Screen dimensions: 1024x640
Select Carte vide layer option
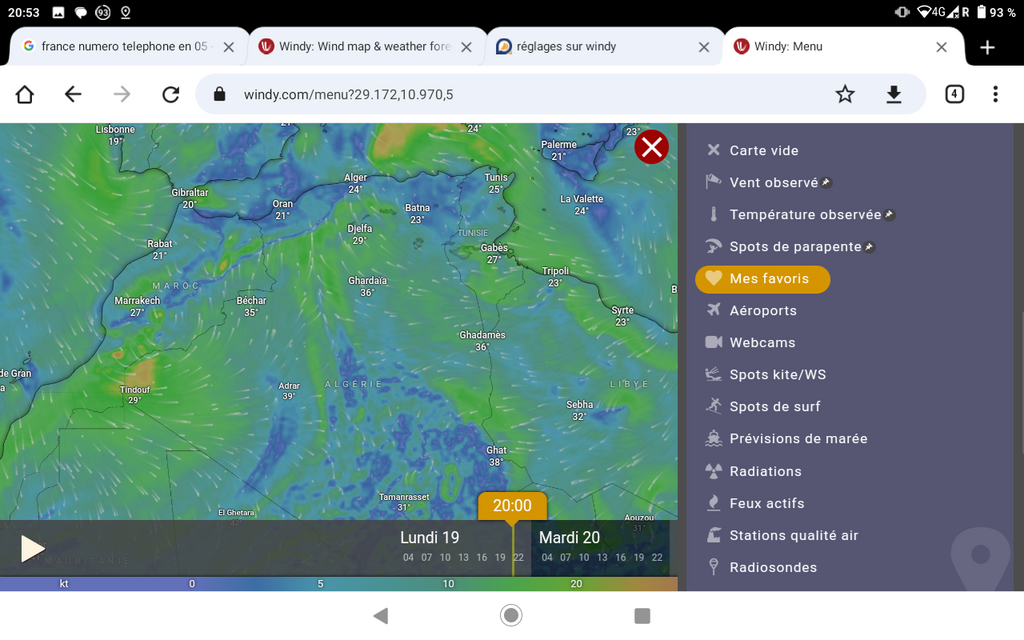763,150
